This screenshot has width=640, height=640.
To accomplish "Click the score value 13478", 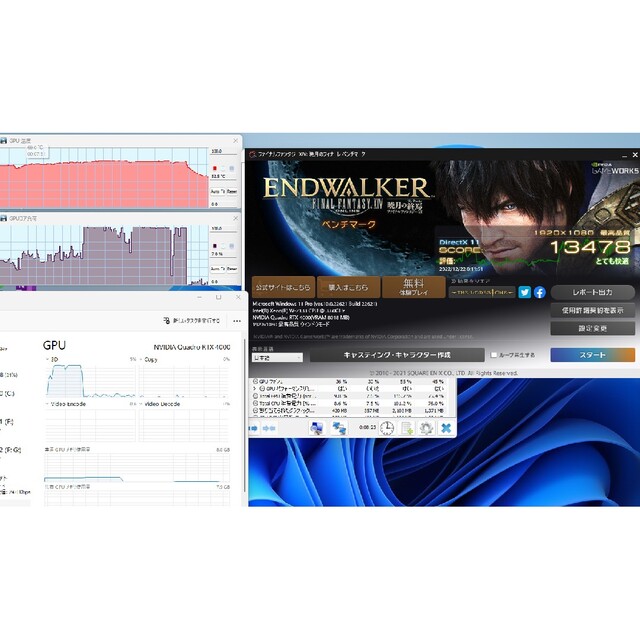I will [x=590, y=247].
